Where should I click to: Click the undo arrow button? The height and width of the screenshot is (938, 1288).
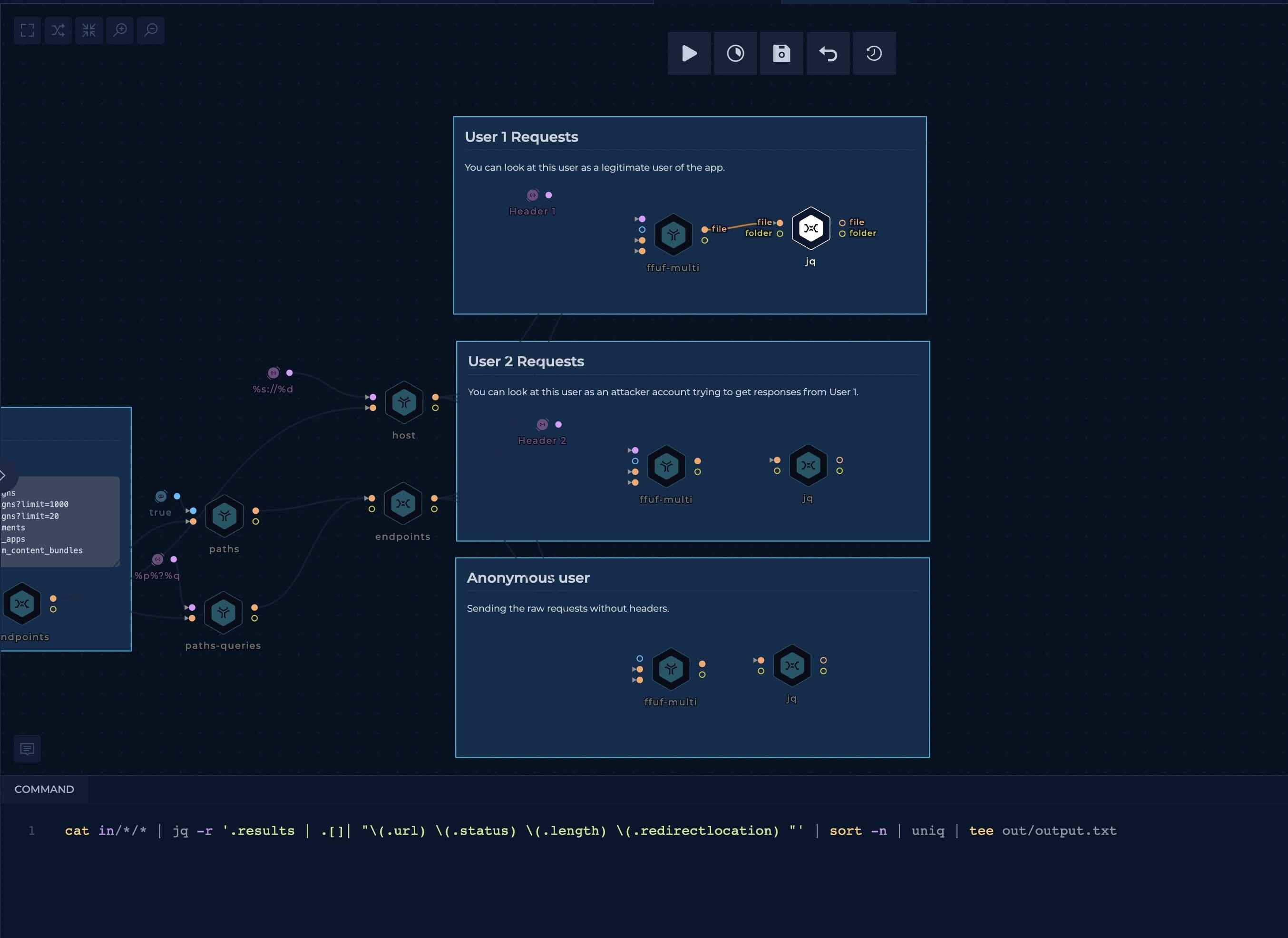click(x=828, y=53)
